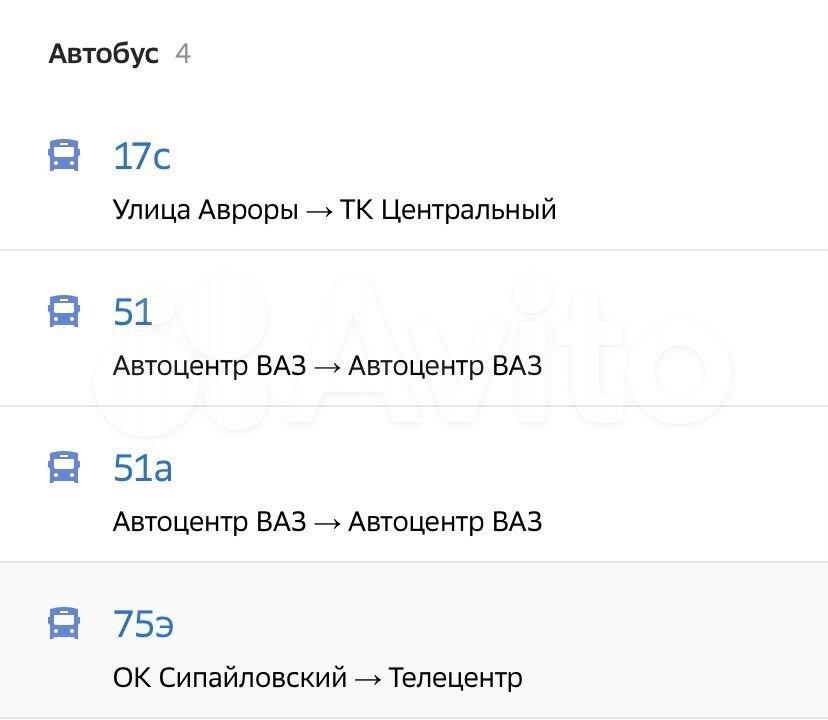Click the Телецентр destination text

tap(455, 678)
